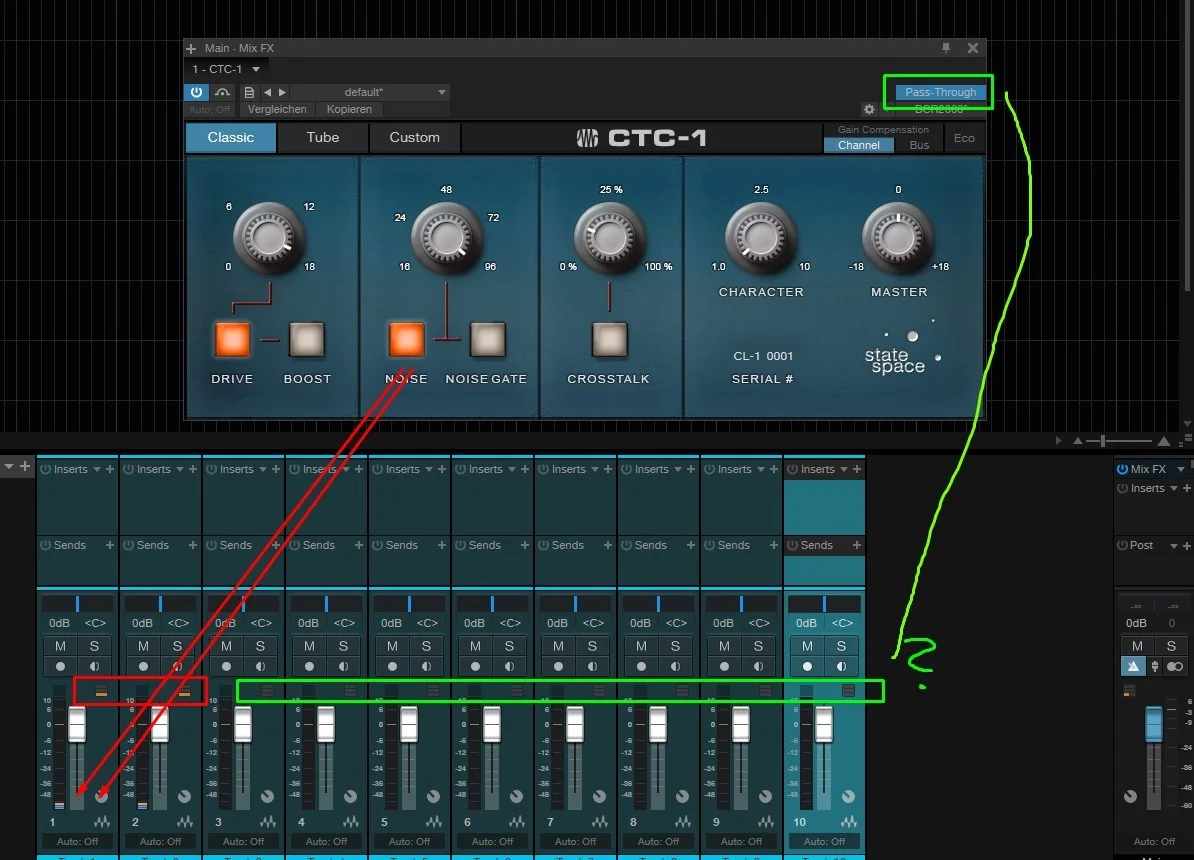Screen dimensions: 1194x860
Task: Activate channel 1 Inserts power icon
Action: tap(46, 469)
